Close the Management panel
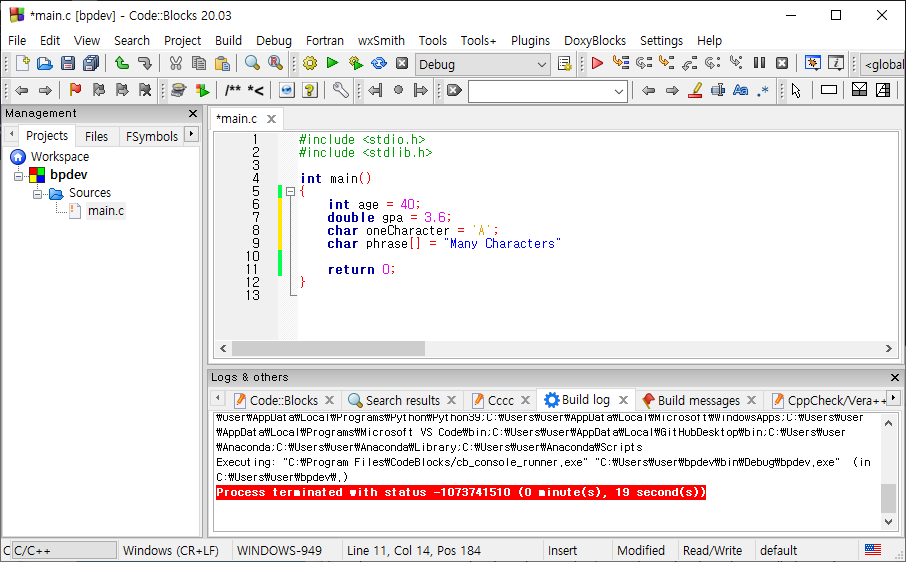Screen dimensions: 906x562 coord(193,114)
